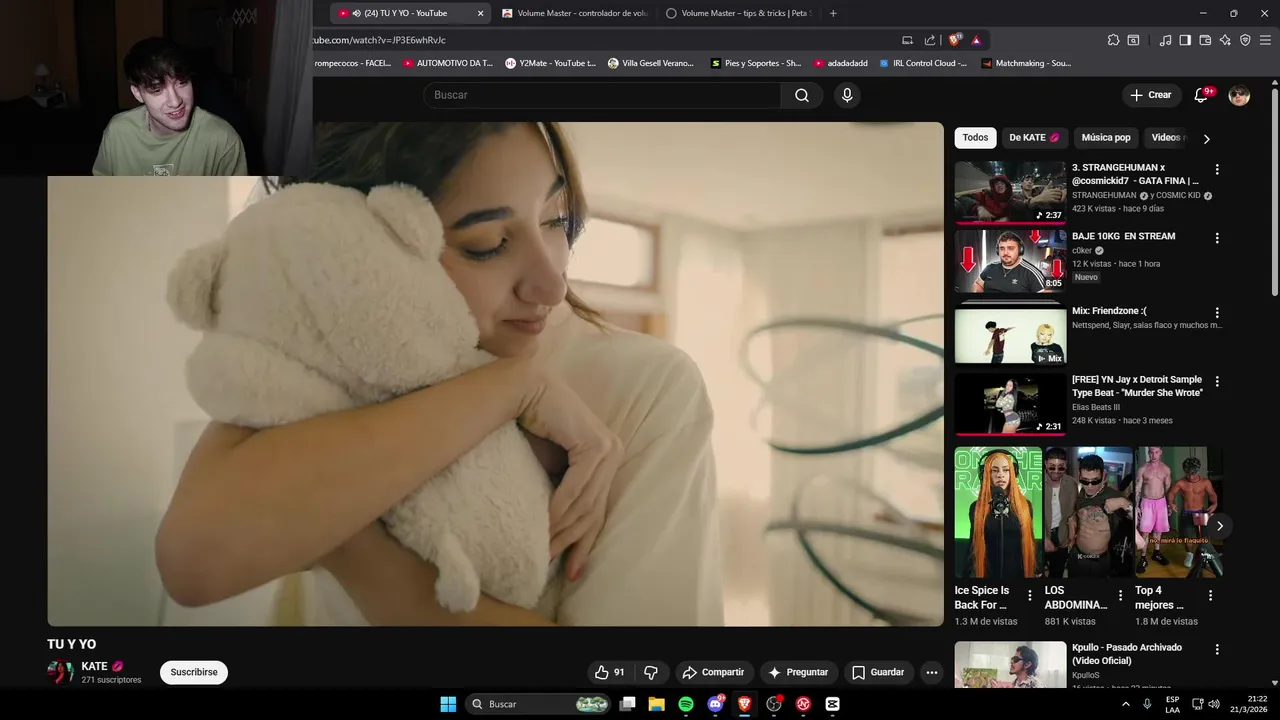Open options for Ice Spice short
Viewport: 1280px width, 720px height.
[x=1030, y=595]
